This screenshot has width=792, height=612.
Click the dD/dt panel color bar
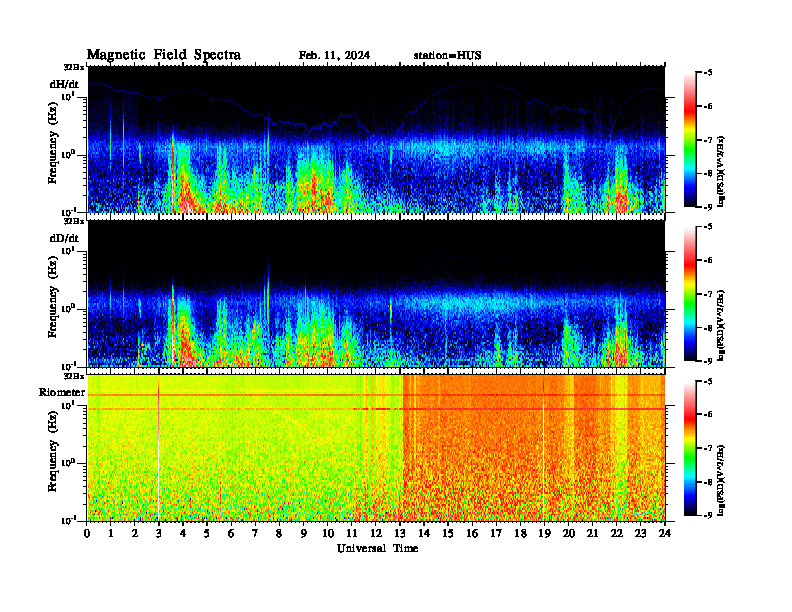tap(689, 294)
